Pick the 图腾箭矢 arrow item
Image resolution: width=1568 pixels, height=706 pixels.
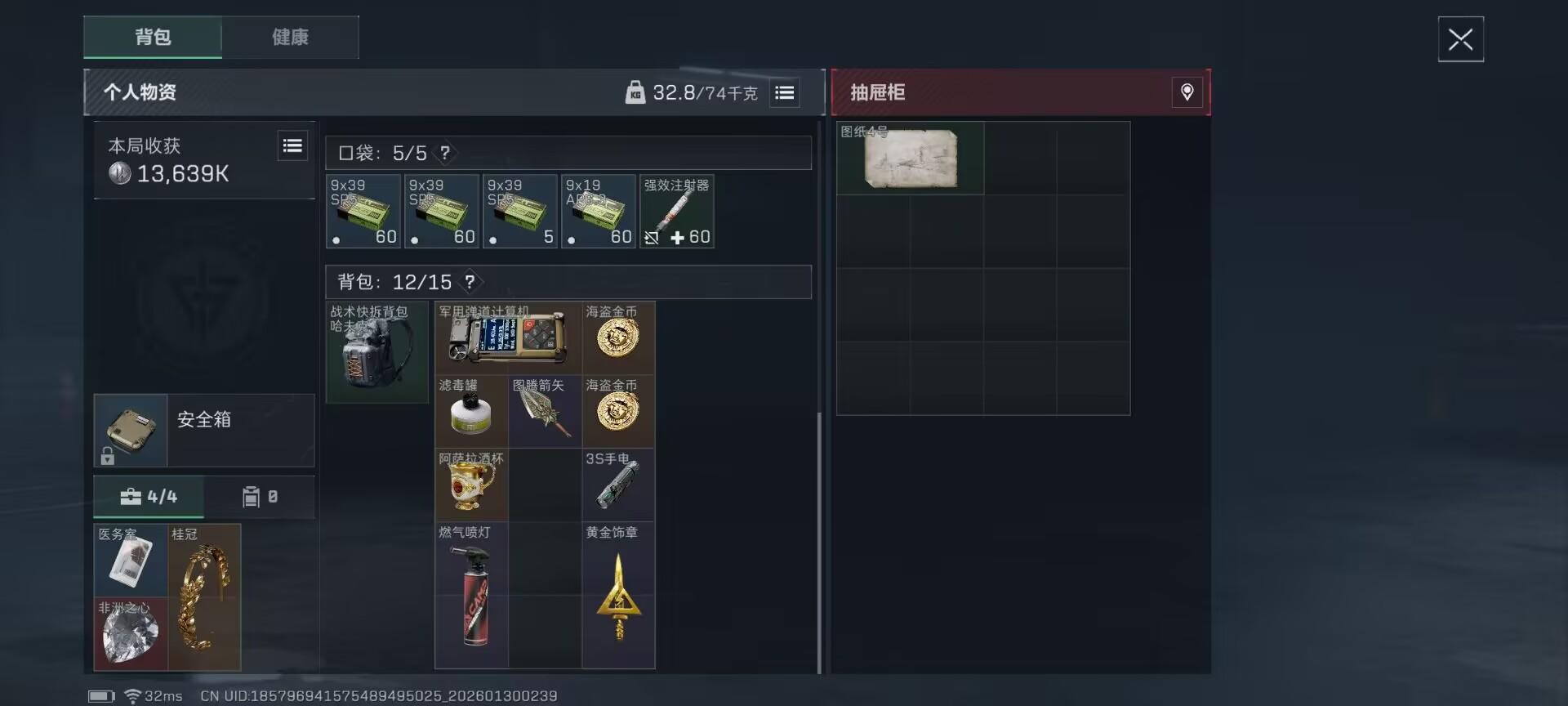point(545,412)
